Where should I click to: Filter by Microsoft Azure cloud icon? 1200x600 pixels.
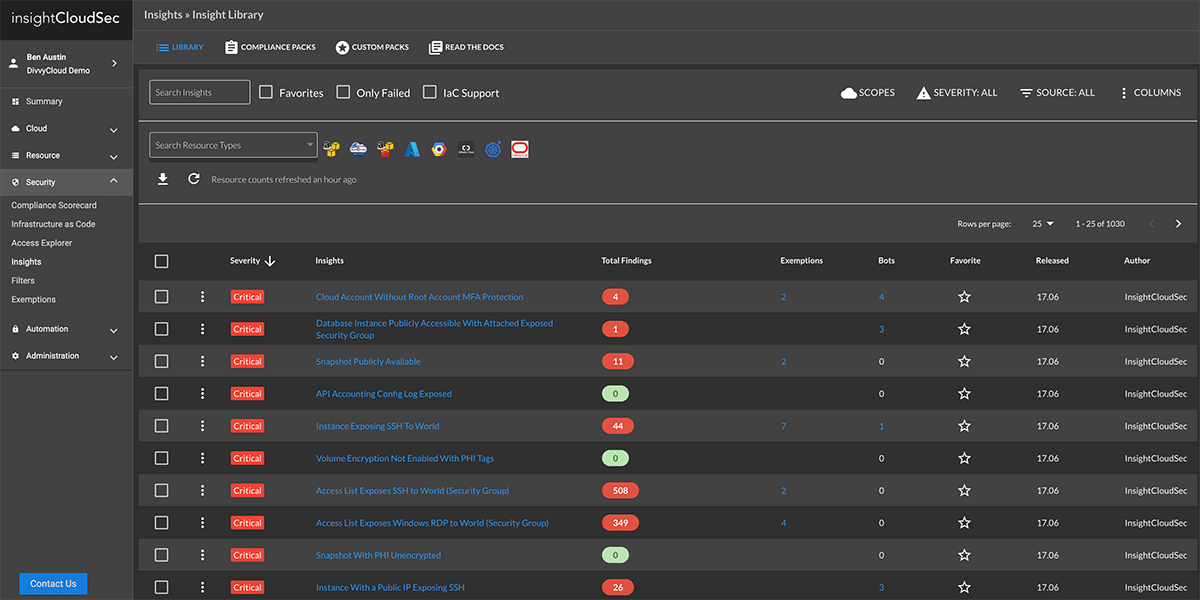(x=412, y=149)
